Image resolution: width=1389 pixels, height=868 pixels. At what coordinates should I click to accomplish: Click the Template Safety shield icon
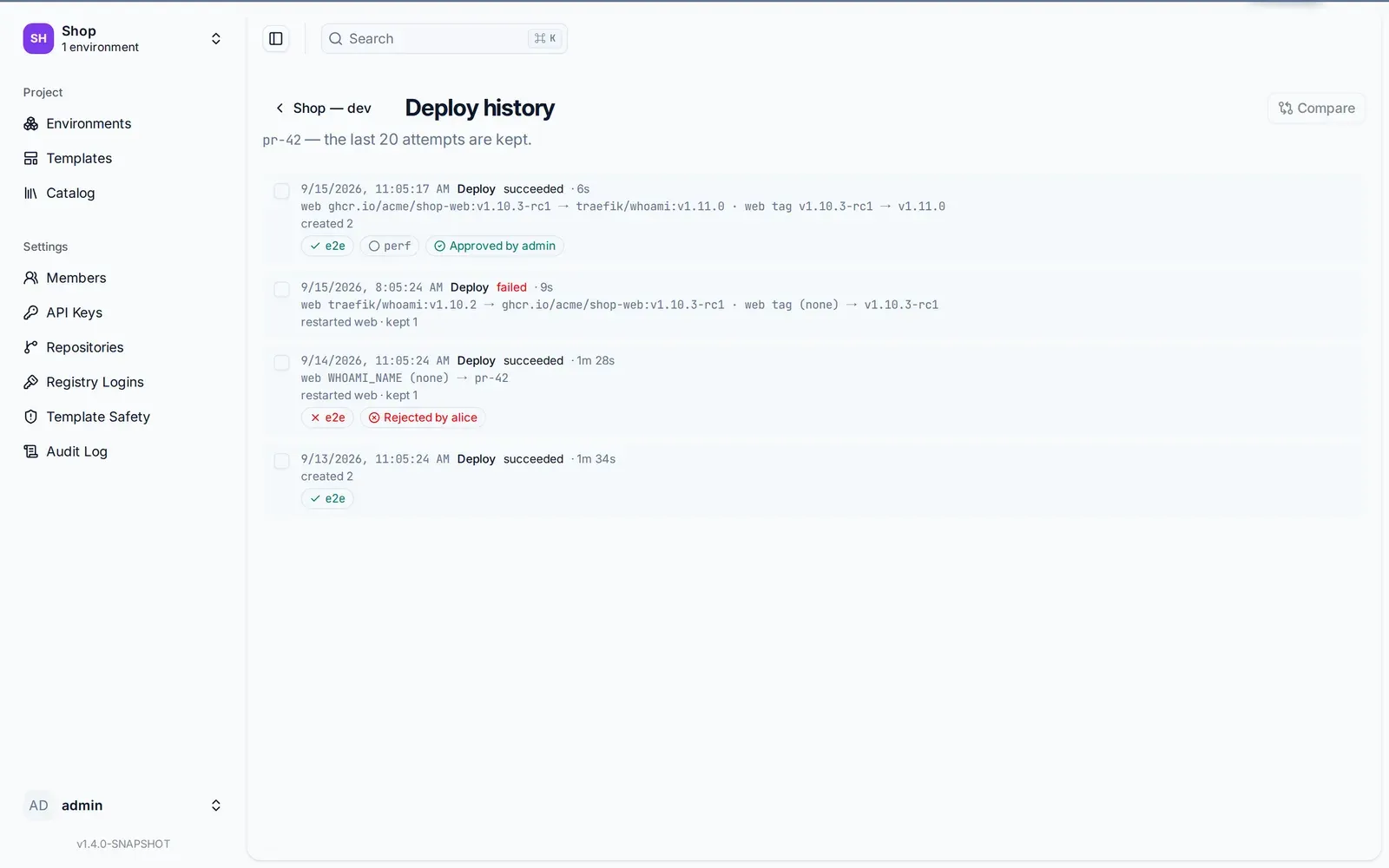31,417
